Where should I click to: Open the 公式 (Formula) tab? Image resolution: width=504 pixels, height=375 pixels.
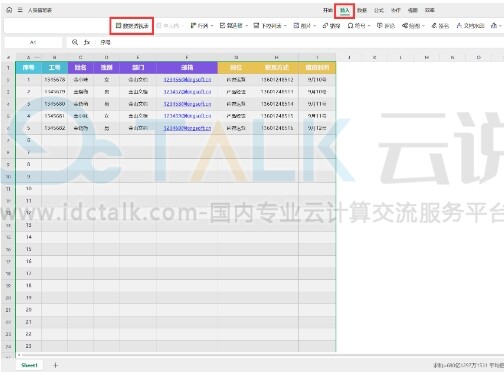pyautogui.click(x=379, y=10)
